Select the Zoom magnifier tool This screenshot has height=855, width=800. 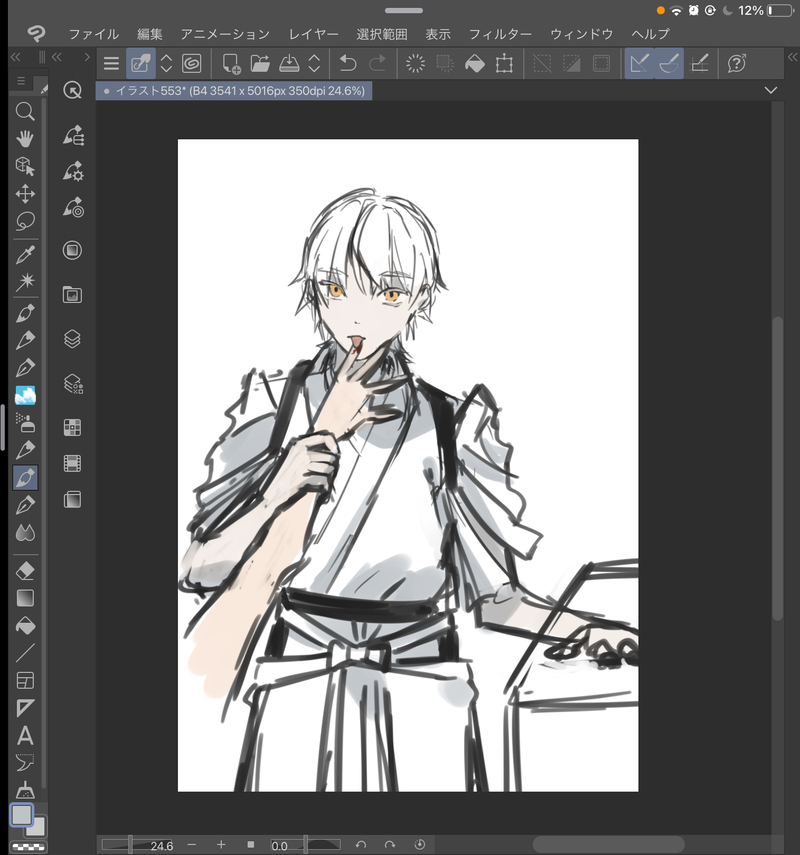click(25, 111)
